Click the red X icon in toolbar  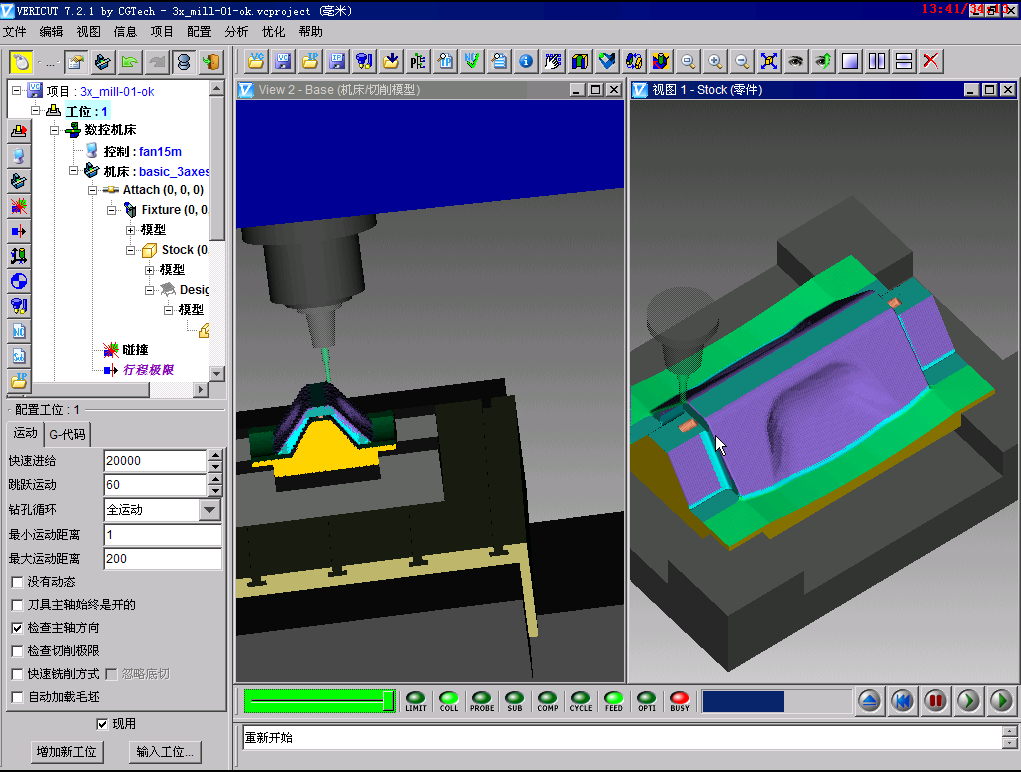tap(931, 61)
